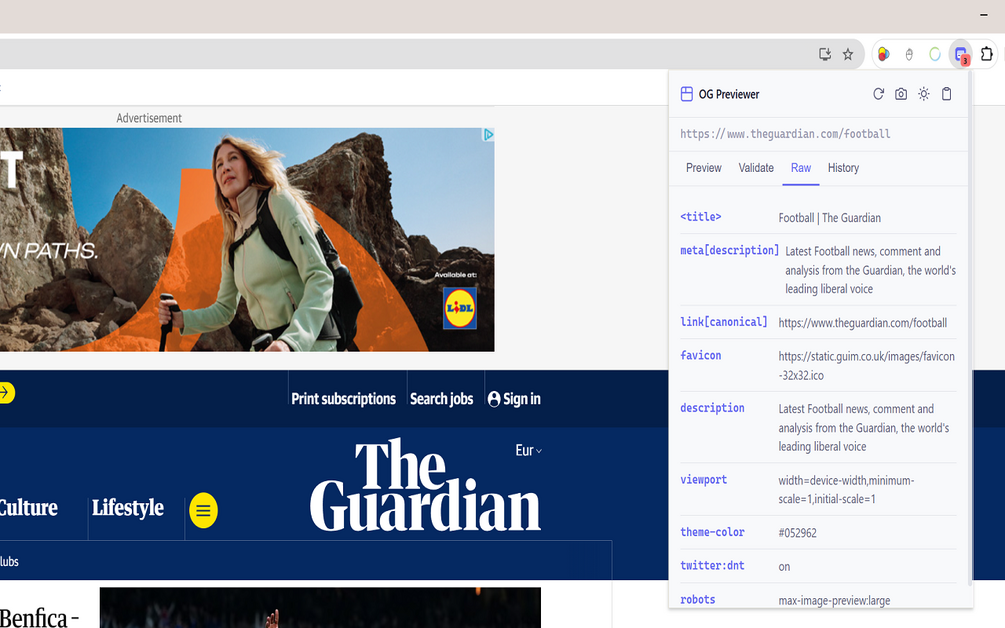
Task: Open the colorful circles extension icon
Action: pyautogui.click(x=884, y=54)
